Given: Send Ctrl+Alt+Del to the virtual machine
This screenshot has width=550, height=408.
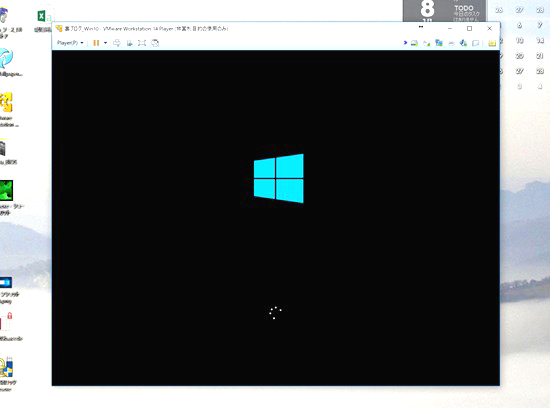Looking at the screenshot, I should coord(117,43).
